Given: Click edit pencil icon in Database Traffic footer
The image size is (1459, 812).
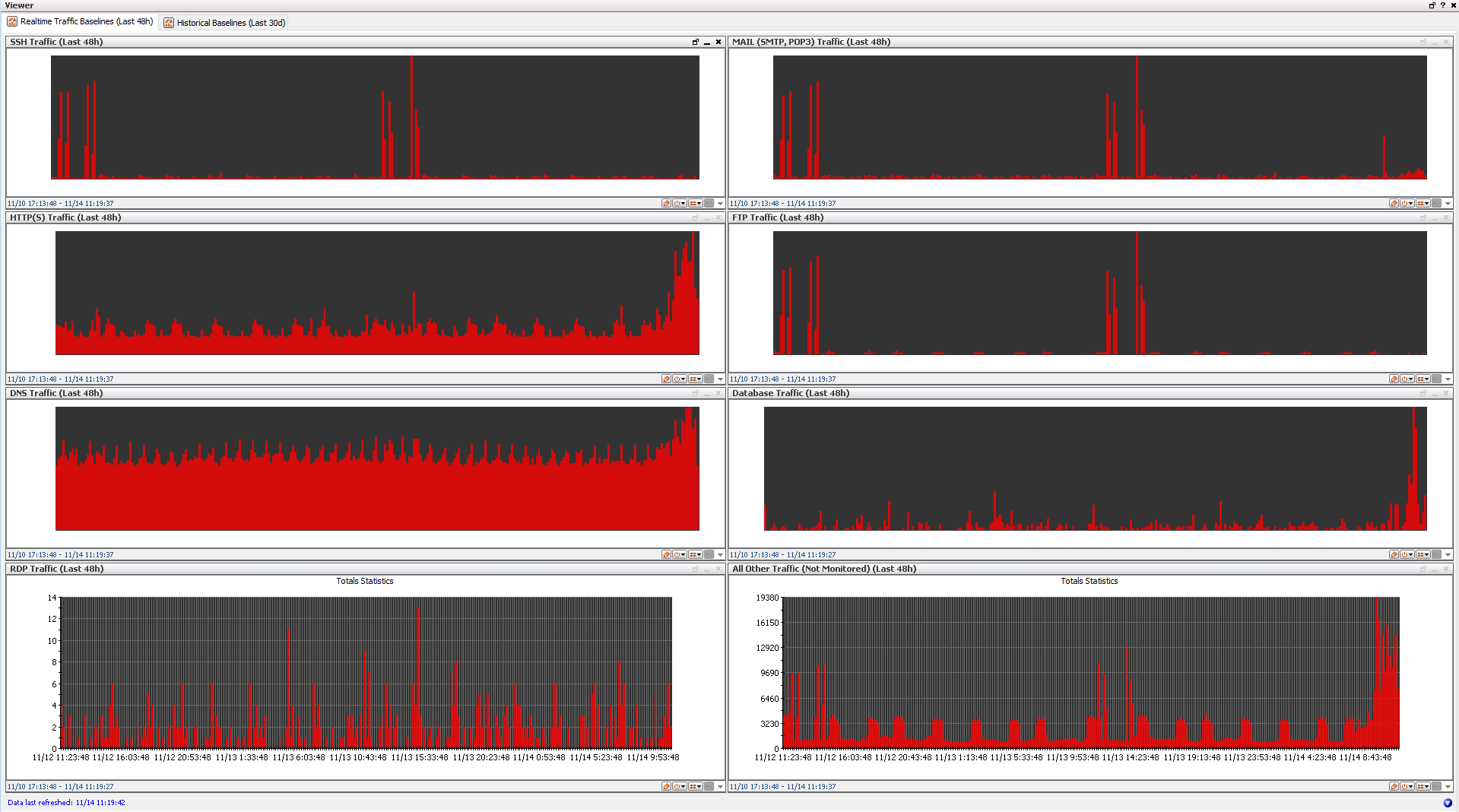Looking at the screenshot, I should coord(1394,555).
